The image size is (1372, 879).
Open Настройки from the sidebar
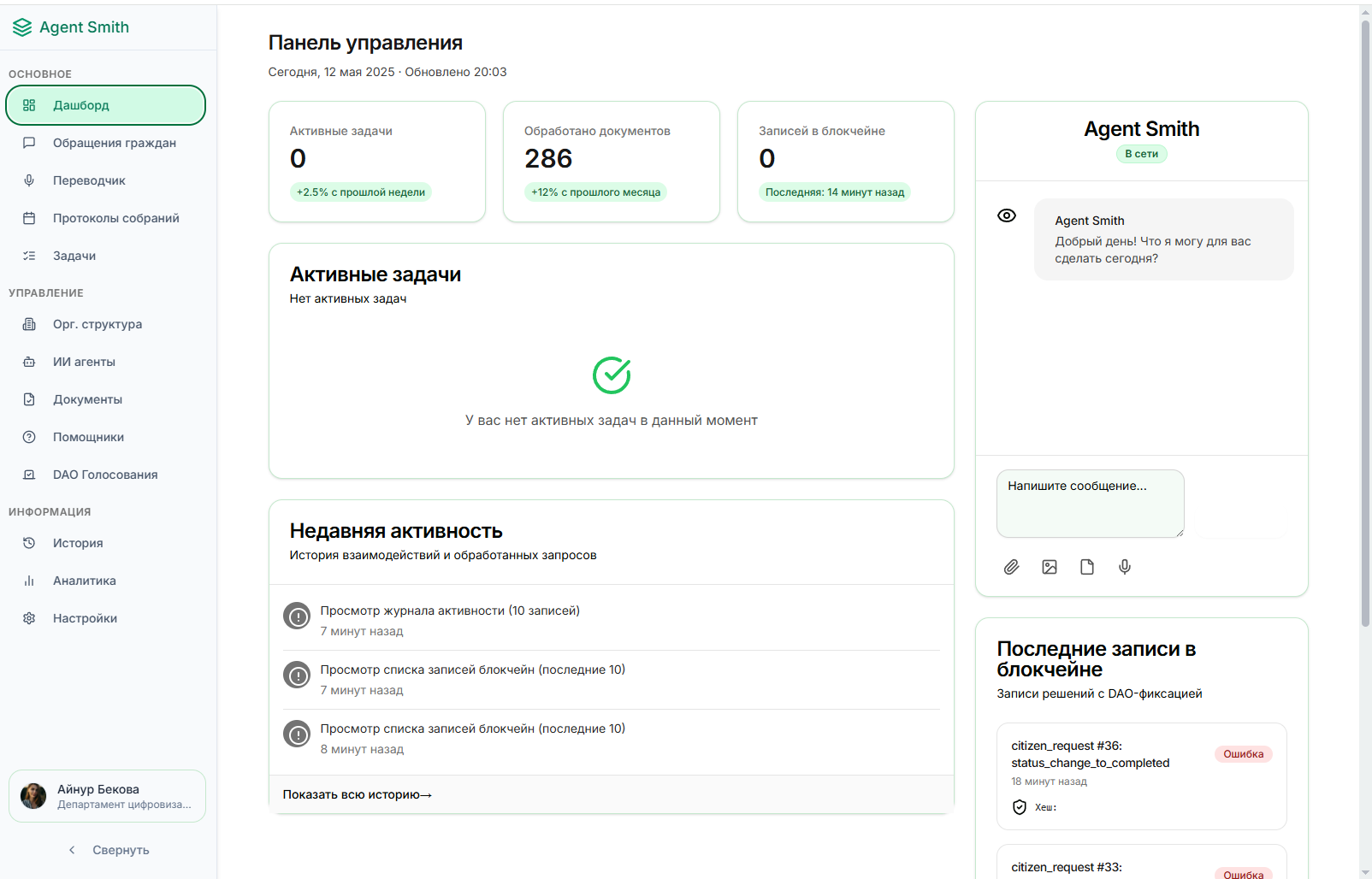coord(85,618)
